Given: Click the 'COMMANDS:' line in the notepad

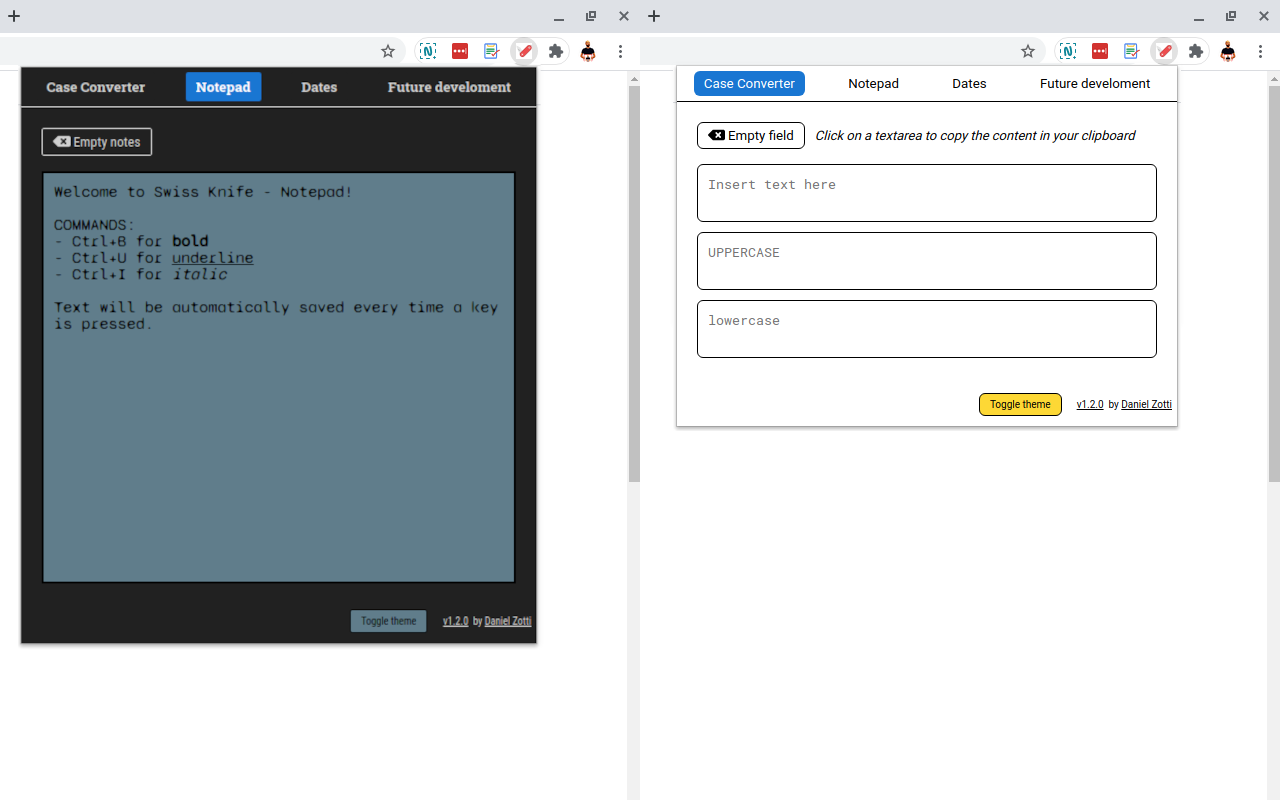Looking at the screenshot, I should pyautogui.click(x=94, y=225).
